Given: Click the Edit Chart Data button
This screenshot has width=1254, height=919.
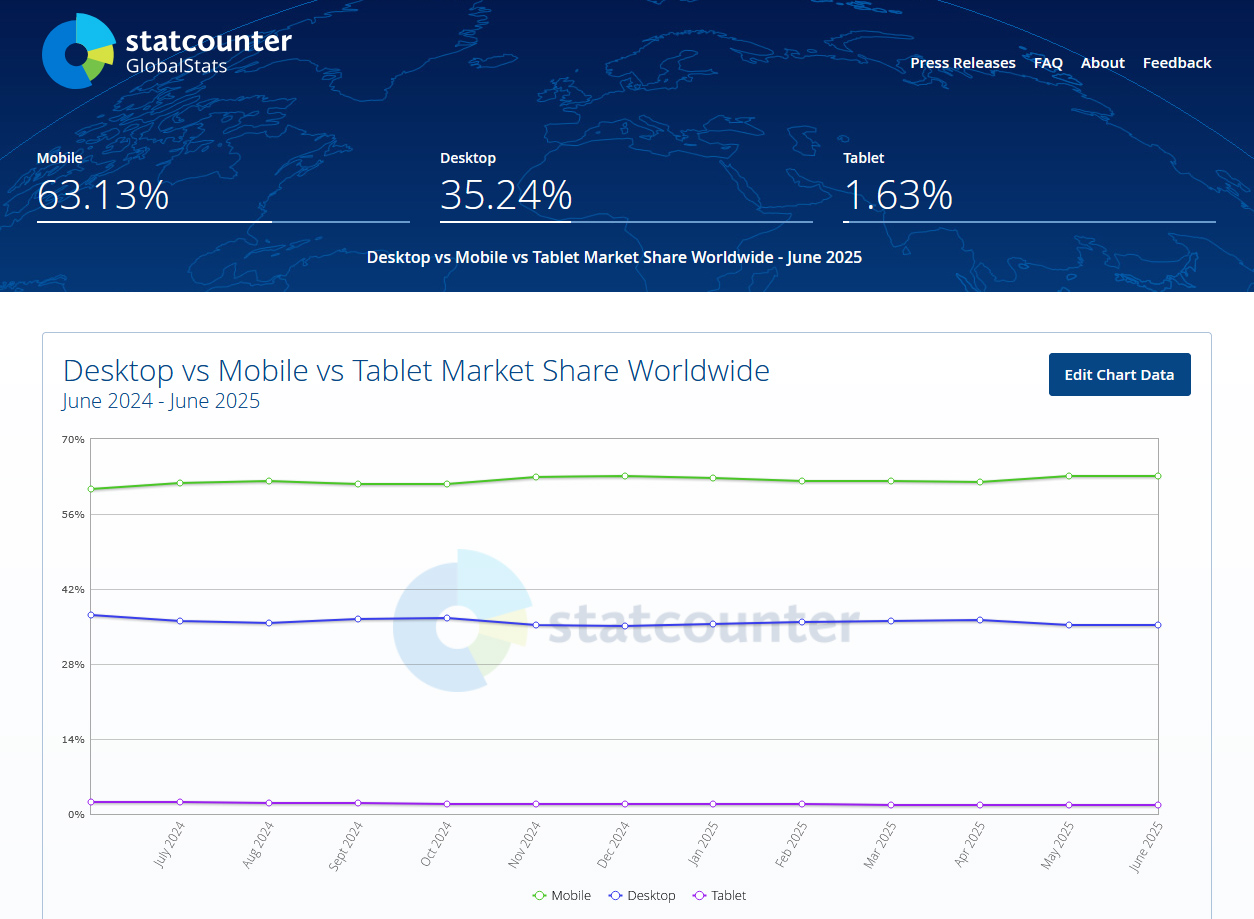Looking at the screenshot, I should tap(1120, 374).
